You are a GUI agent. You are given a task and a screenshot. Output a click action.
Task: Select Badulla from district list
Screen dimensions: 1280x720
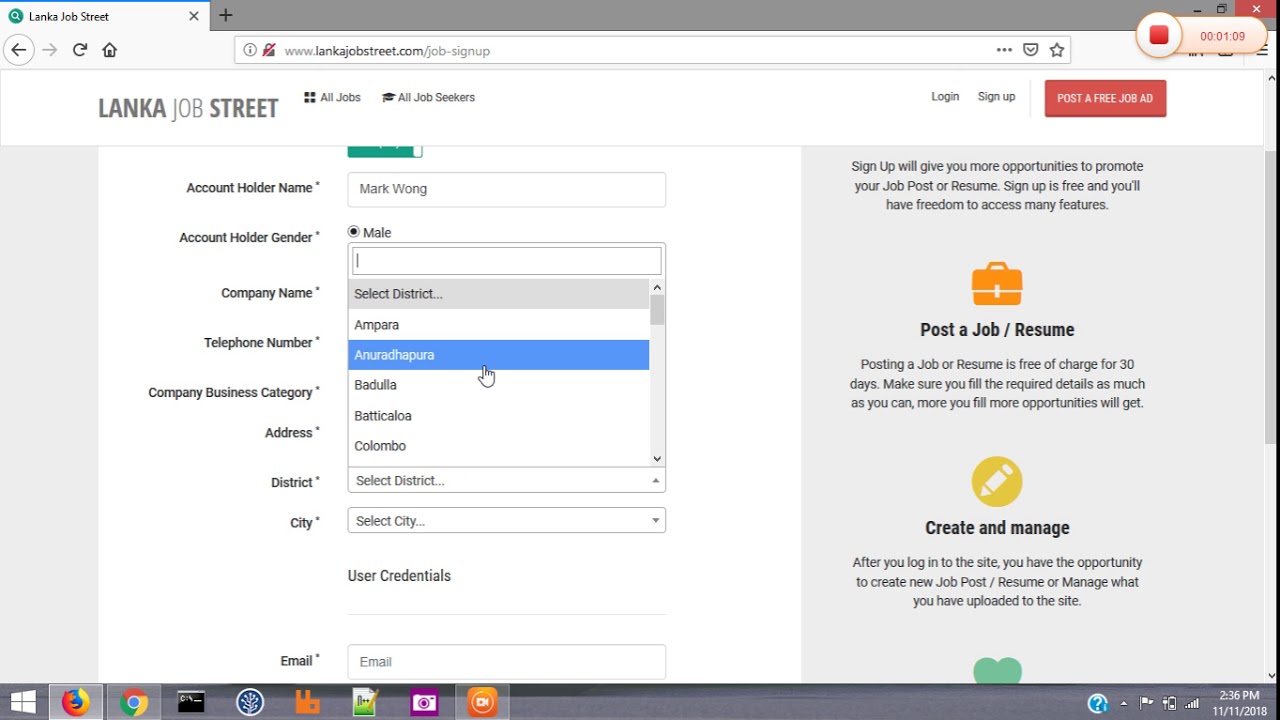[499, 385]
